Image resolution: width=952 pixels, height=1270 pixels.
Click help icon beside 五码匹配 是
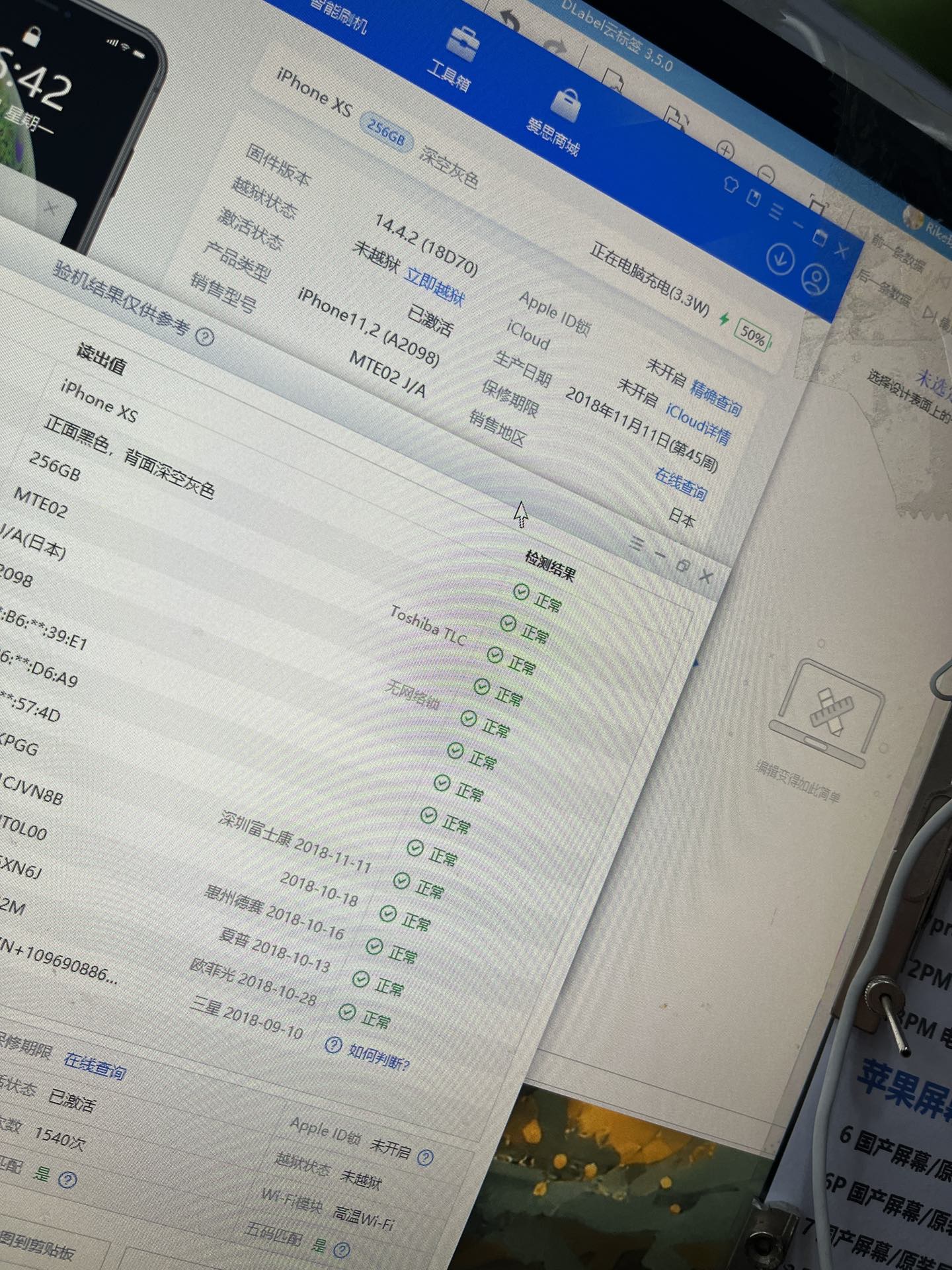coord(341,1250)
